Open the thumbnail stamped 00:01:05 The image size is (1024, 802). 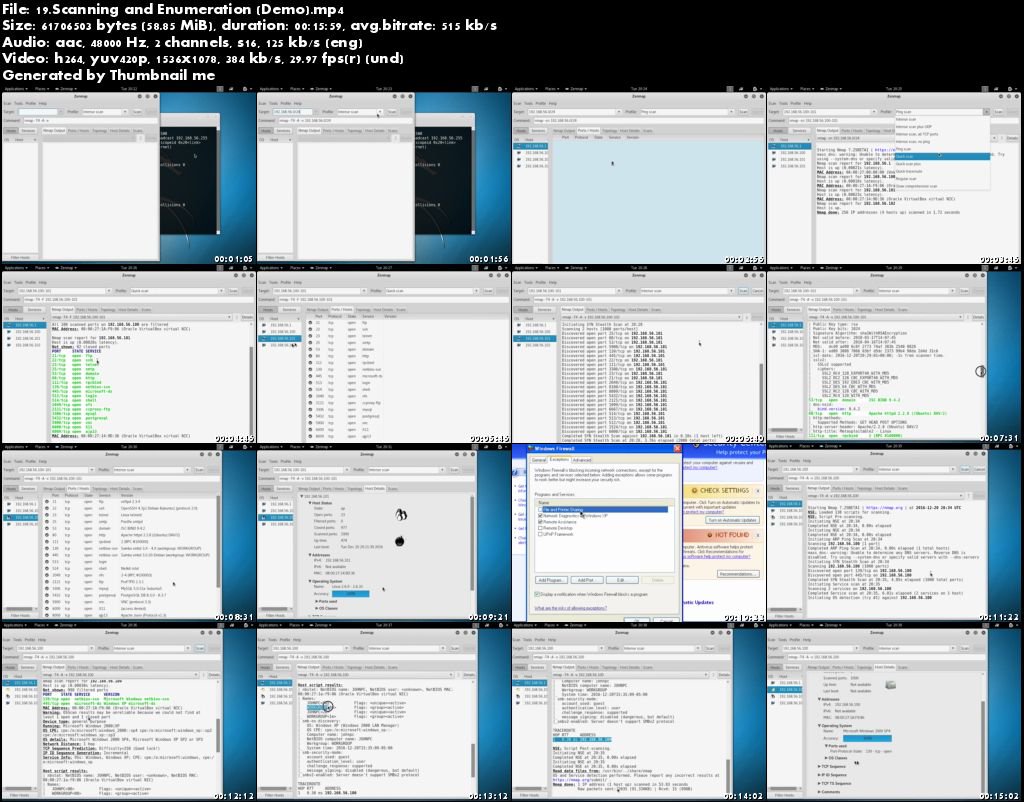coord(129,175)
